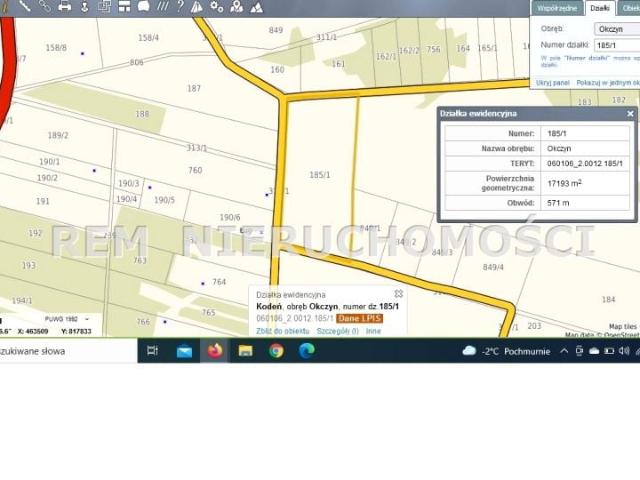This screenshot has height=480, width=640.
Task: Open the help question mark tool
Action: (179, 6)
